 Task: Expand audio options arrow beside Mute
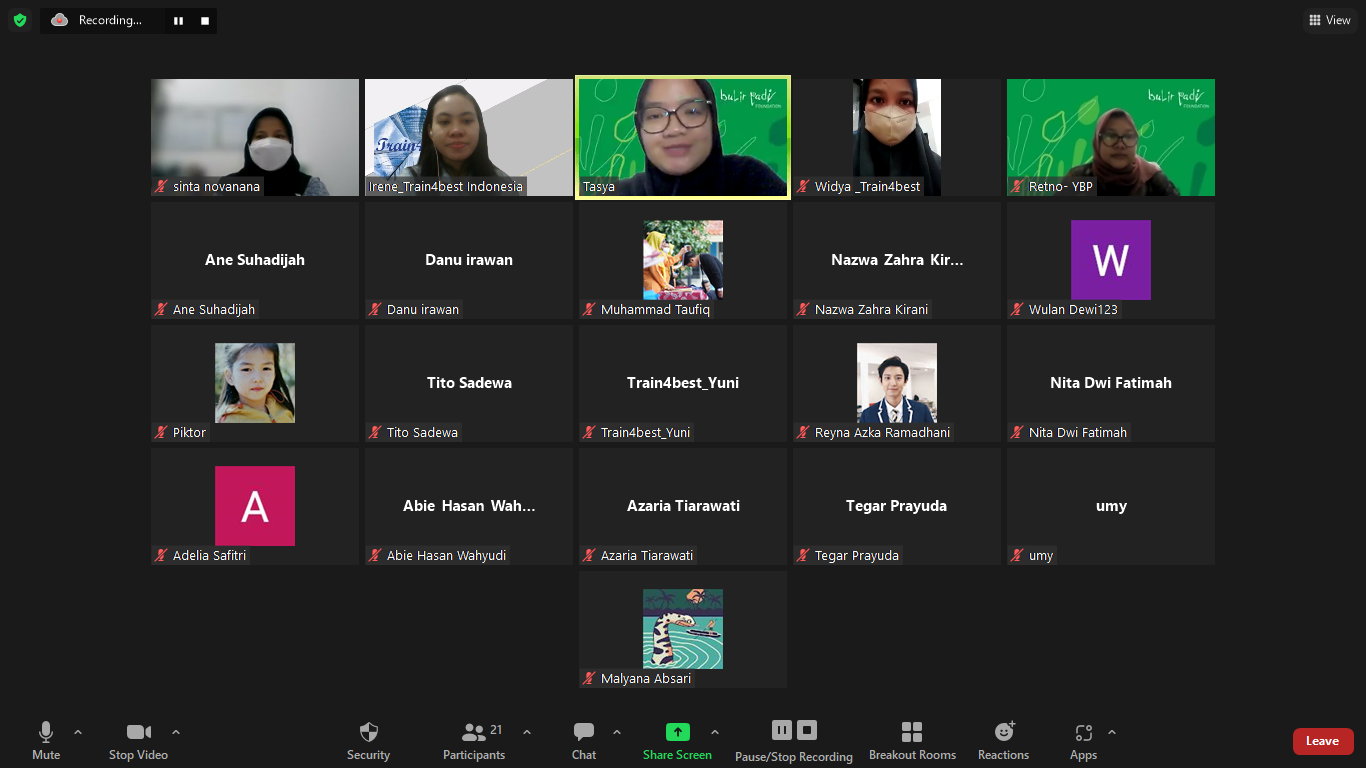[x=78, y=732]
